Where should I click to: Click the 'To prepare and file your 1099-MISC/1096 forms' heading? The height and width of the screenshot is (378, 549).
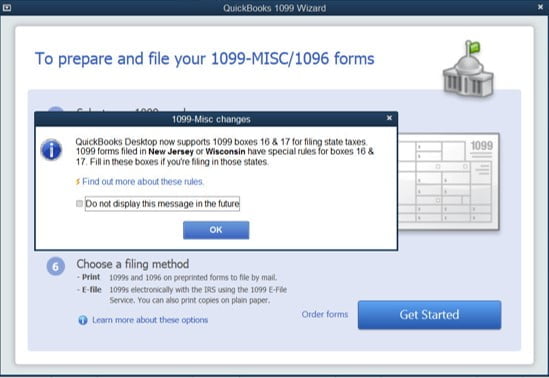(x=205, y=58)
